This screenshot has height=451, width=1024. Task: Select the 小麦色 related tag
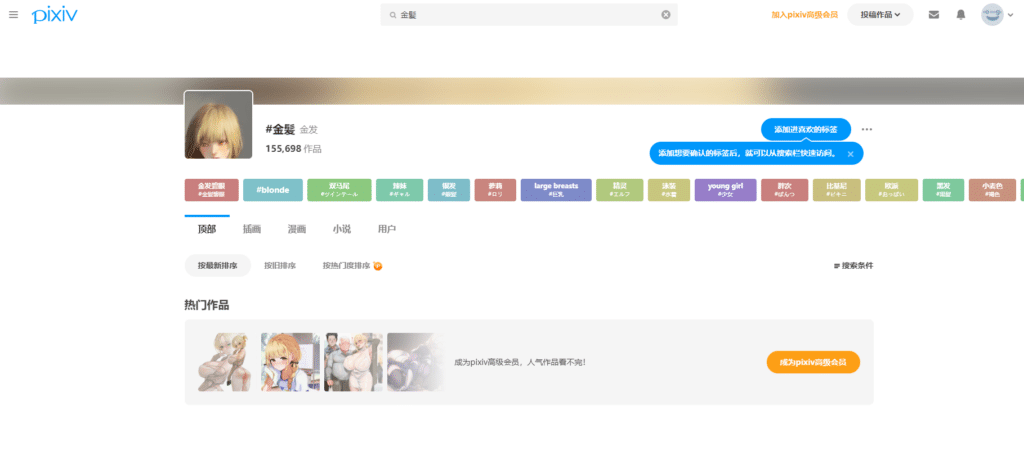click(992, 190)
